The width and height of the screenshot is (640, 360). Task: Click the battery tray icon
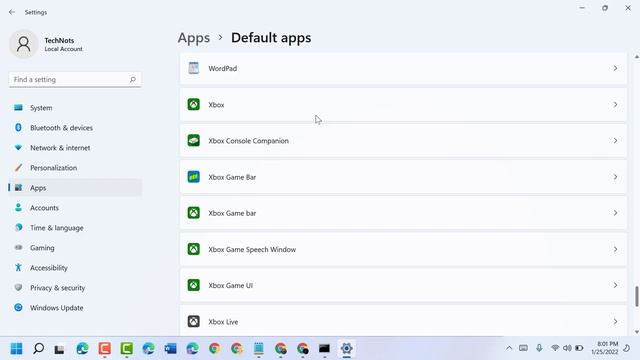[579, 348]
